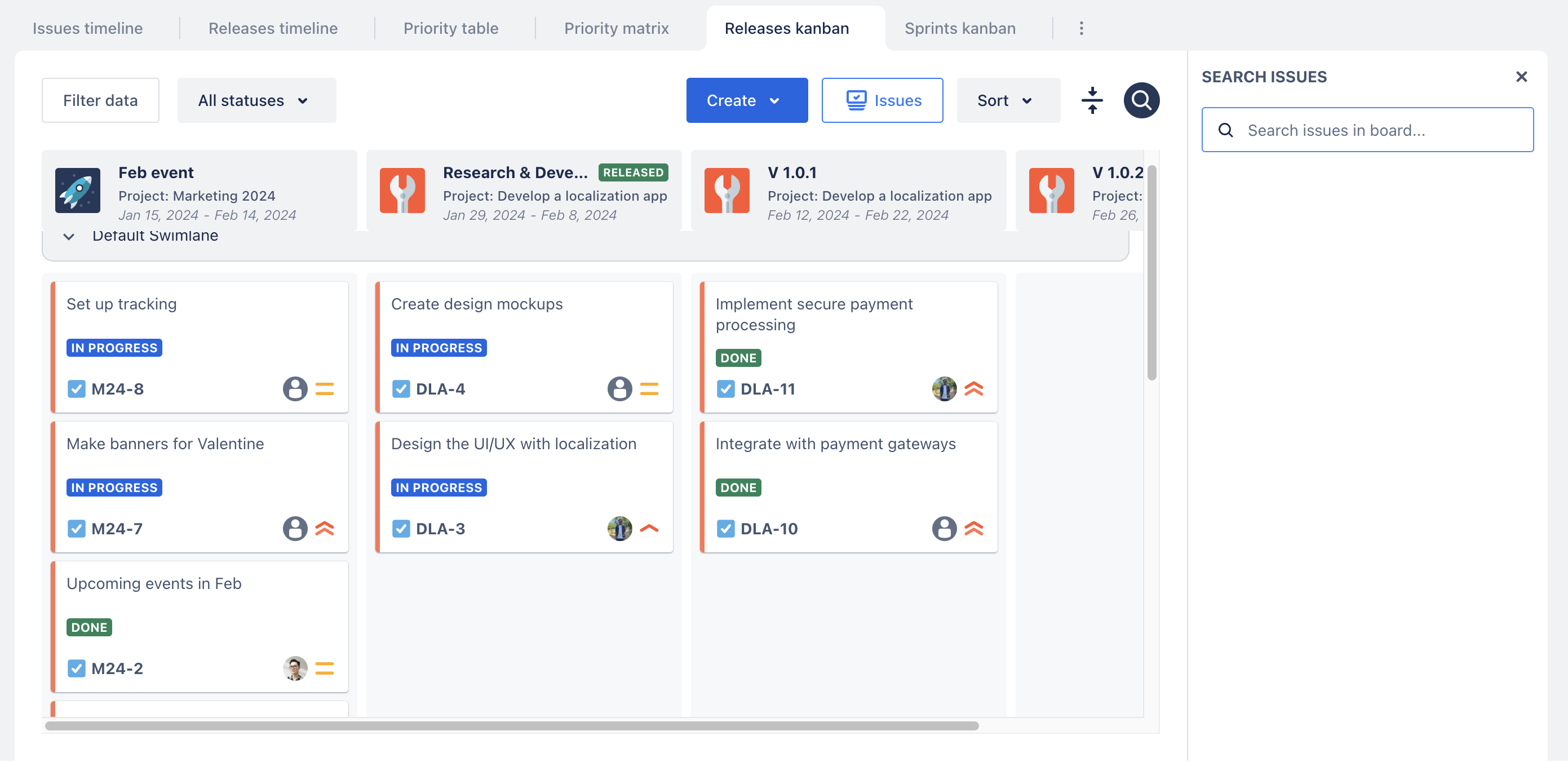Click the M24-7 task type checkbox icon
The width and height of the screenshot is (1568, 762).
click(x=76, y=529)
